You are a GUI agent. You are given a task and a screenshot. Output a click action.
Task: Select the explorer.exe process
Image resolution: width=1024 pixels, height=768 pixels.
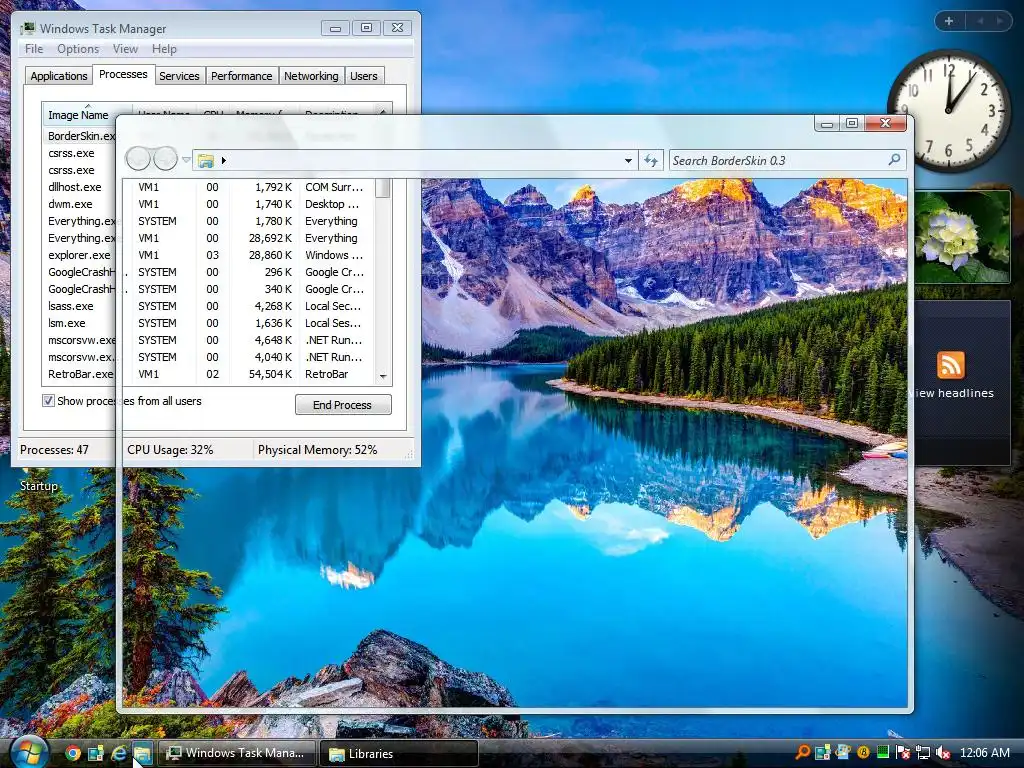click(x=79, y=255)
